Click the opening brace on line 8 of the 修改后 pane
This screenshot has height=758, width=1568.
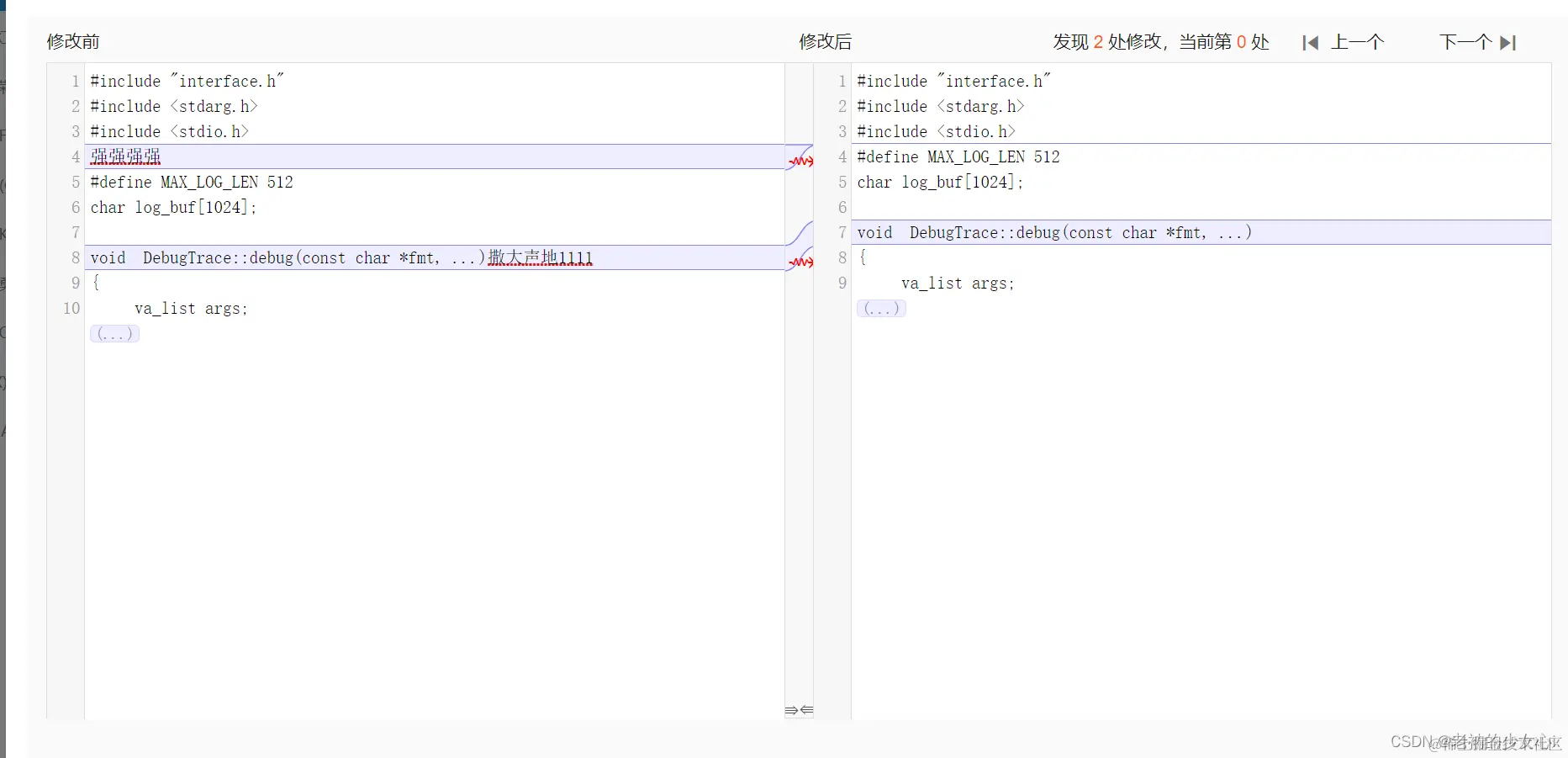(x=863, y=257)
